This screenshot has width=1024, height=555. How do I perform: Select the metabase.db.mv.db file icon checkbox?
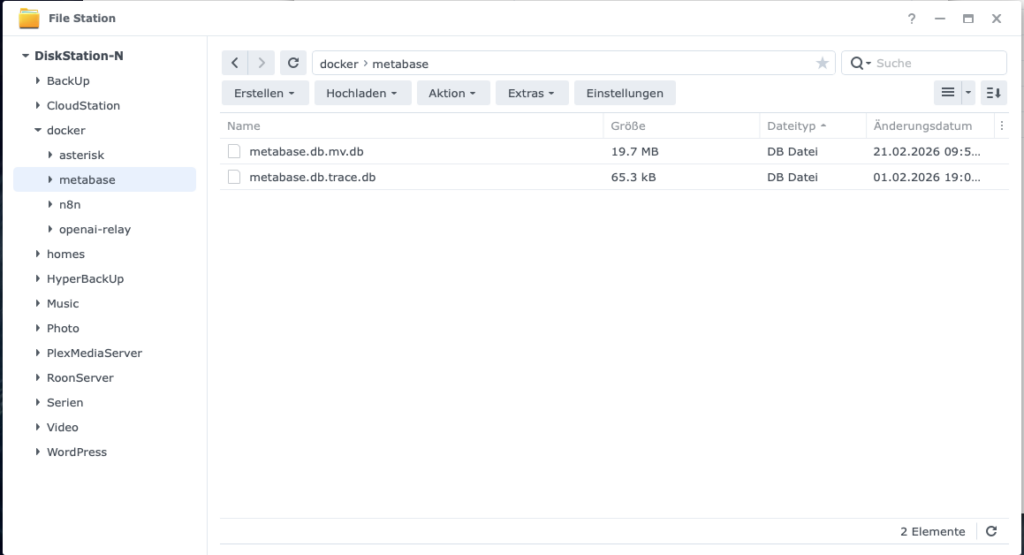pyautogui.click(x=234, y=152)
